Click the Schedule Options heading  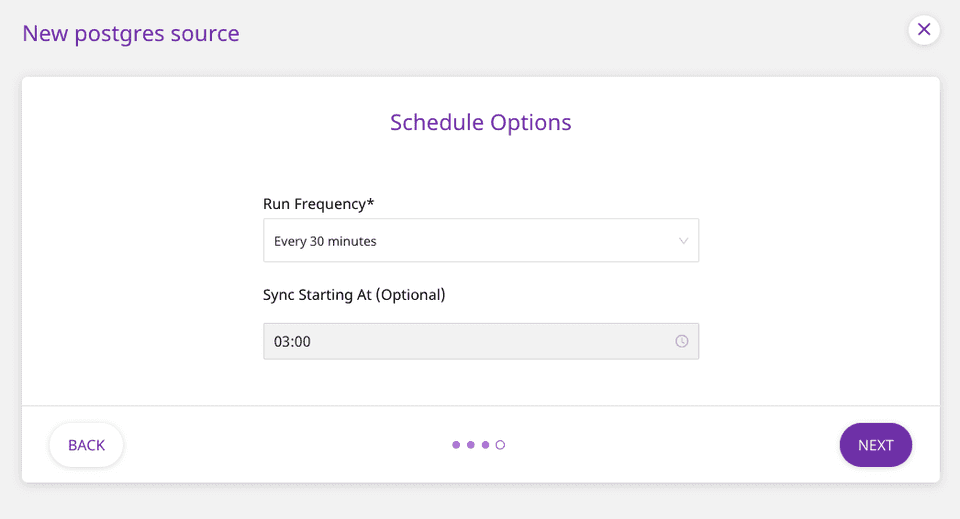click(480, 123)
